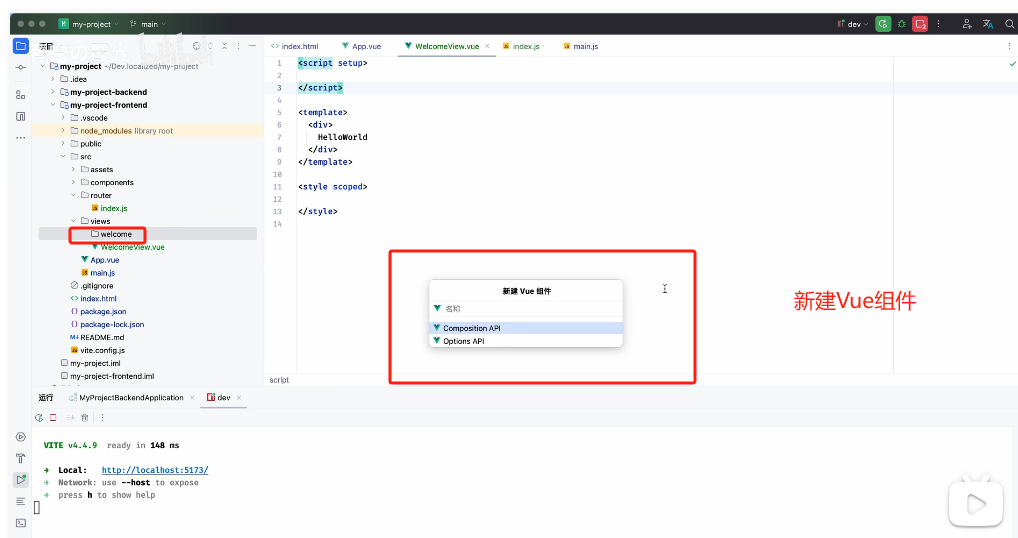Open the Commit tool window icon
The width and height of the screenshot is (1018, 538).
21,67
